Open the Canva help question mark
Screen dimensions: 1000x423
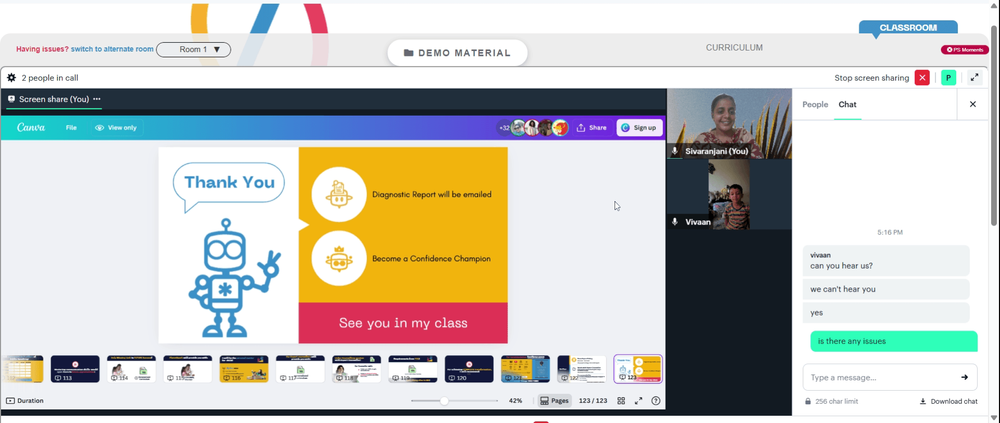[x=656, y=401]
